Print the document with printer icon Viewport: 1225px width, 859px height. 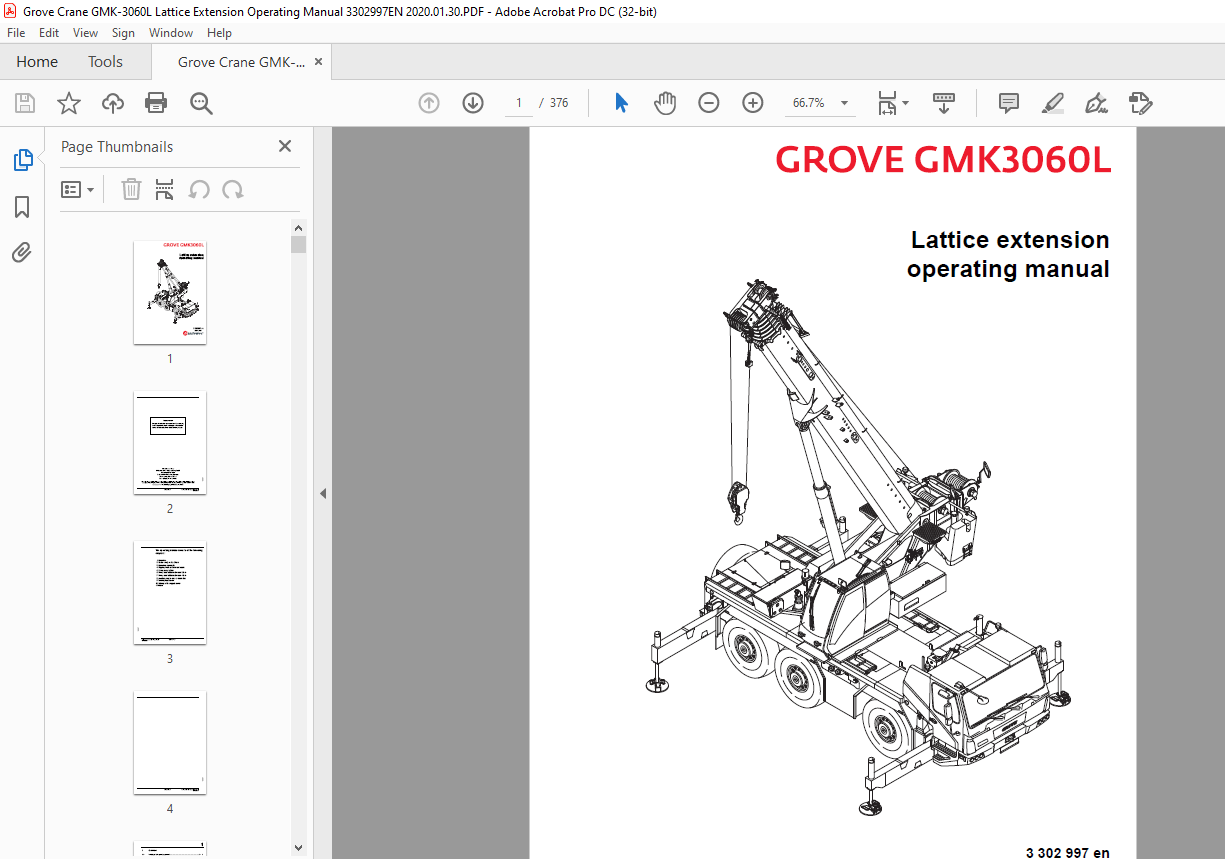pyautogui.click(x=156, y=103)
